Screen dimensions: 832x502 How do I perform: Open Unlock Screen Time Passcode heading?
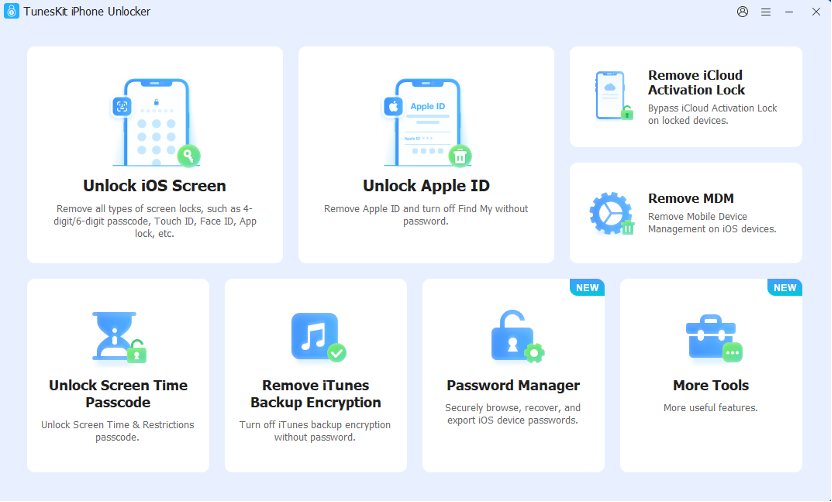118,394
